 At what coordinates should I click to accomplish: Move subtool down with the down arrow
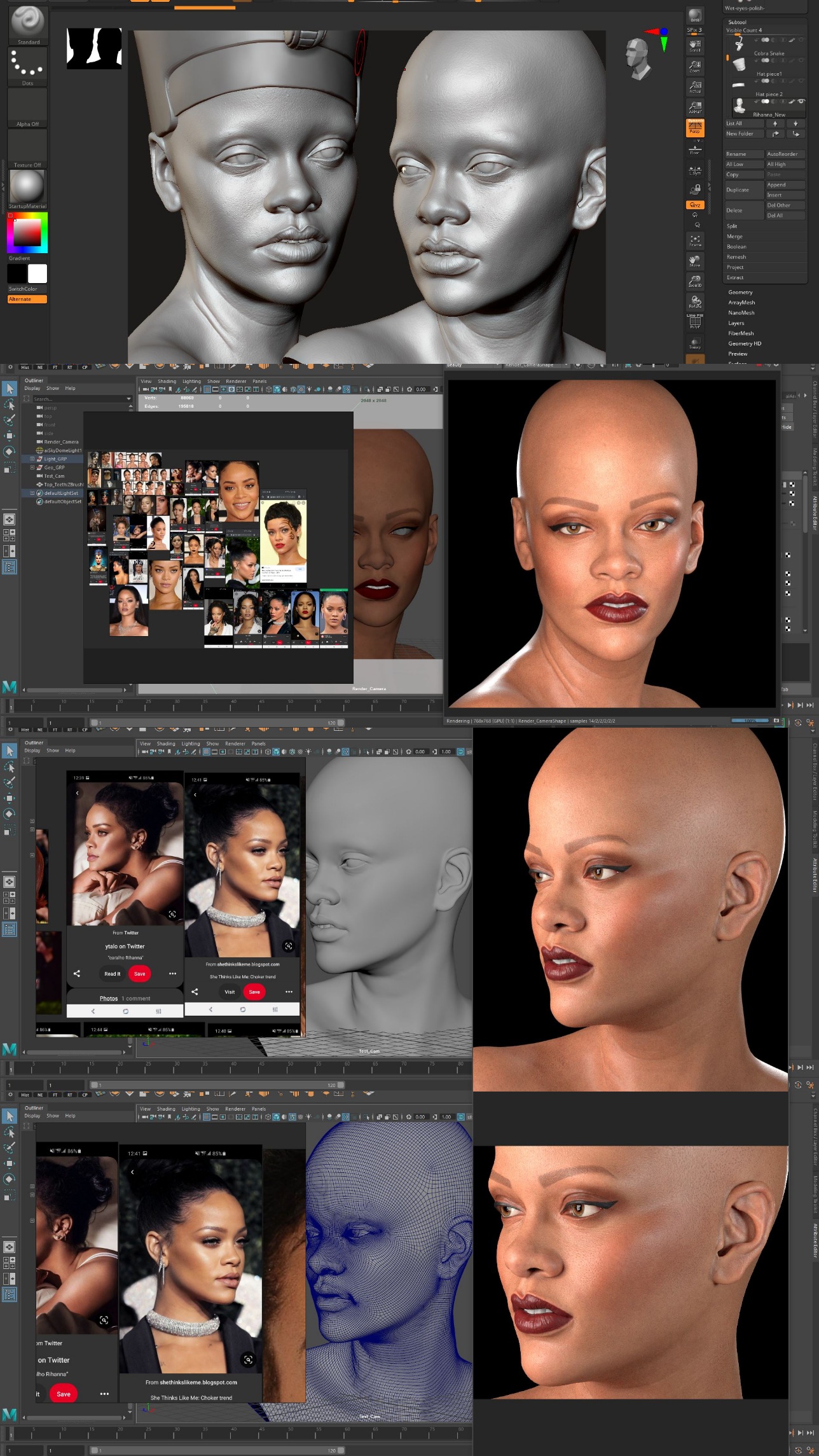click(795, 123)
